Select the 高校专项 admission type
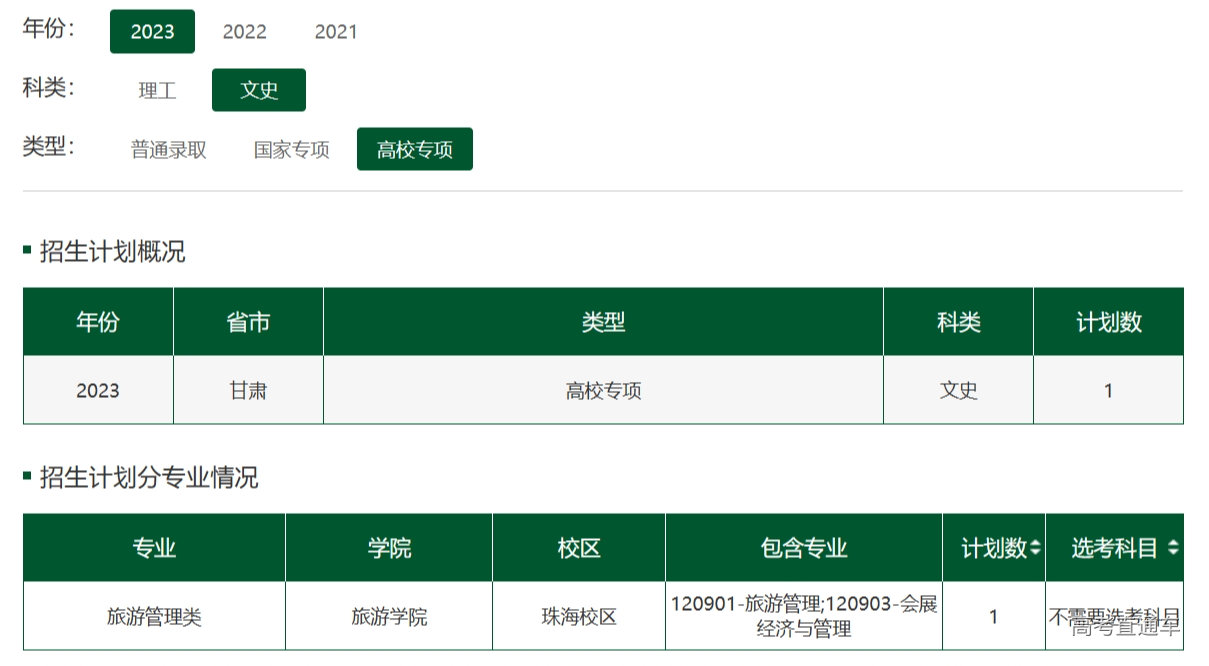 click(x=414, y=149)
